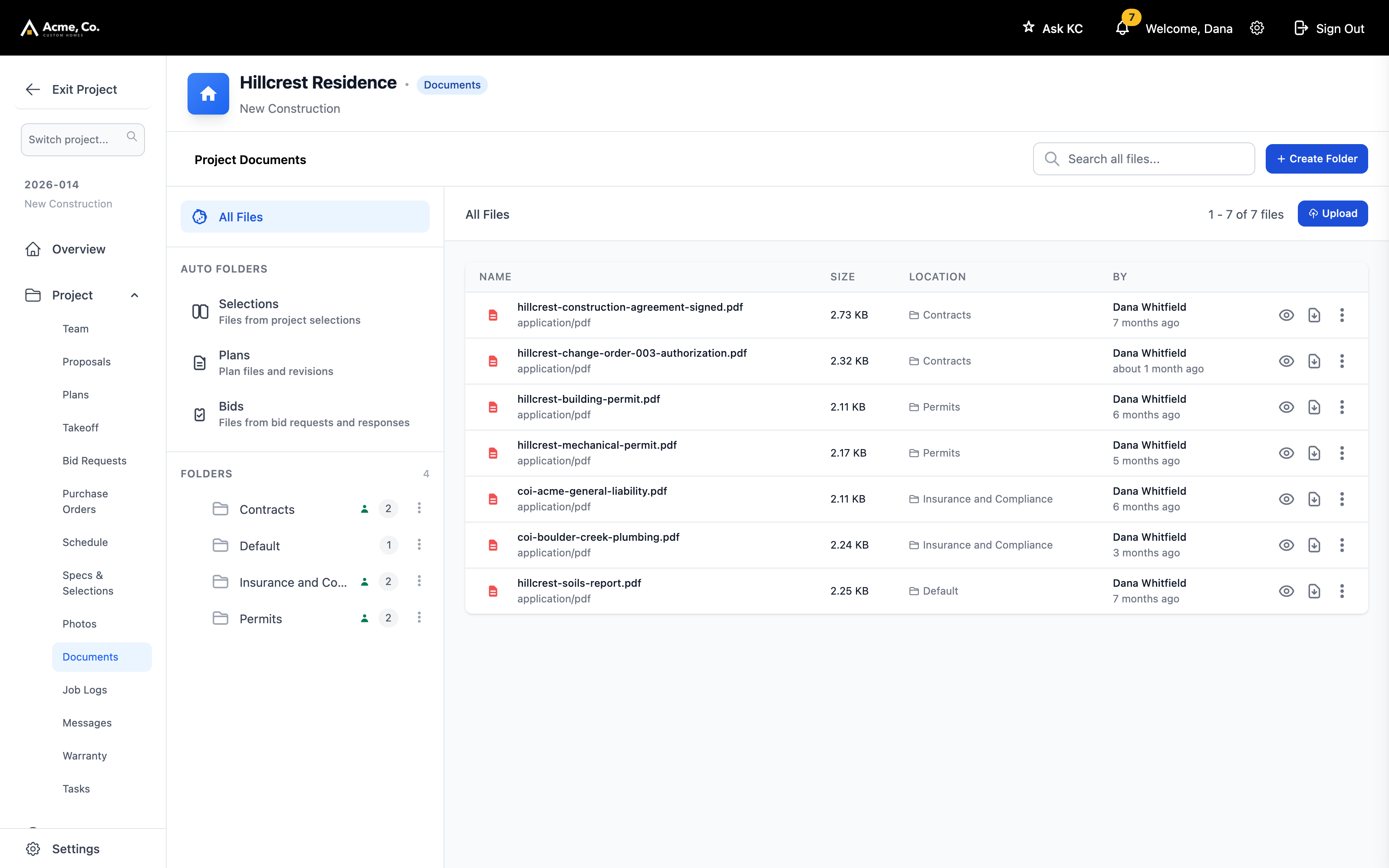Click the Hillcrest Residence home icon
This screenshot has height=868, width=1389.
tap(208, 94)
